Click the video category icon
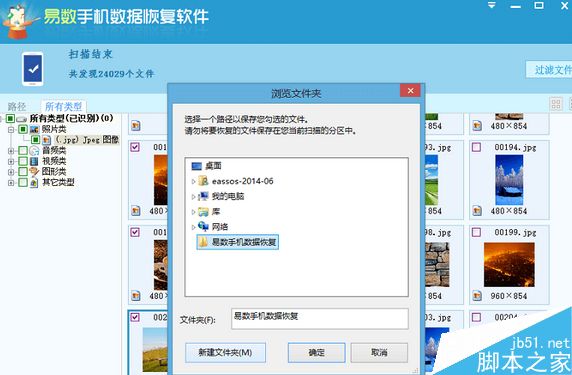This screenshot has width=572, height=375. (x=34, y=161)
